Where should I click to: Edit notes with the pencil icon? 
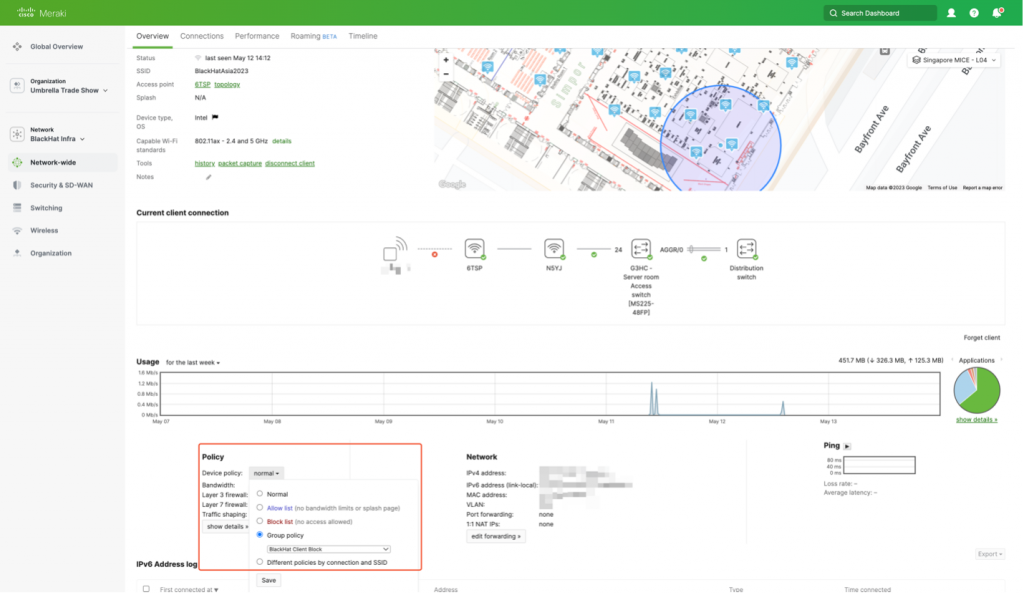[209, 177]
